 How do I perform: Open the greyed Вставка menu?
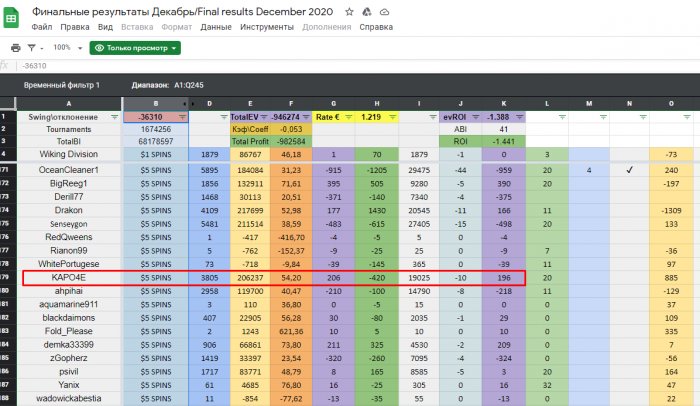[137, 27]
